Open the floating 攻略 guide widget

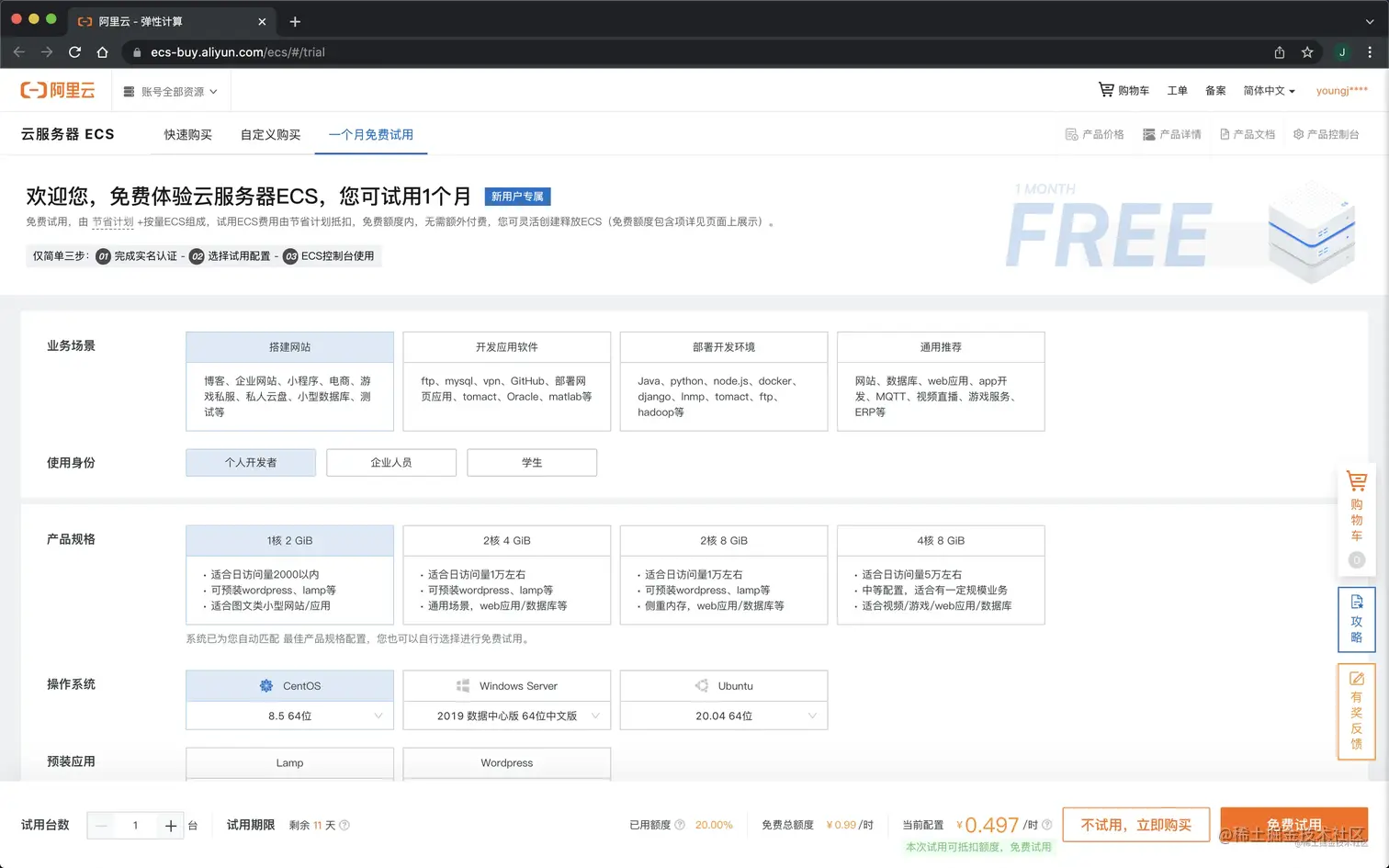(1357, 619)
